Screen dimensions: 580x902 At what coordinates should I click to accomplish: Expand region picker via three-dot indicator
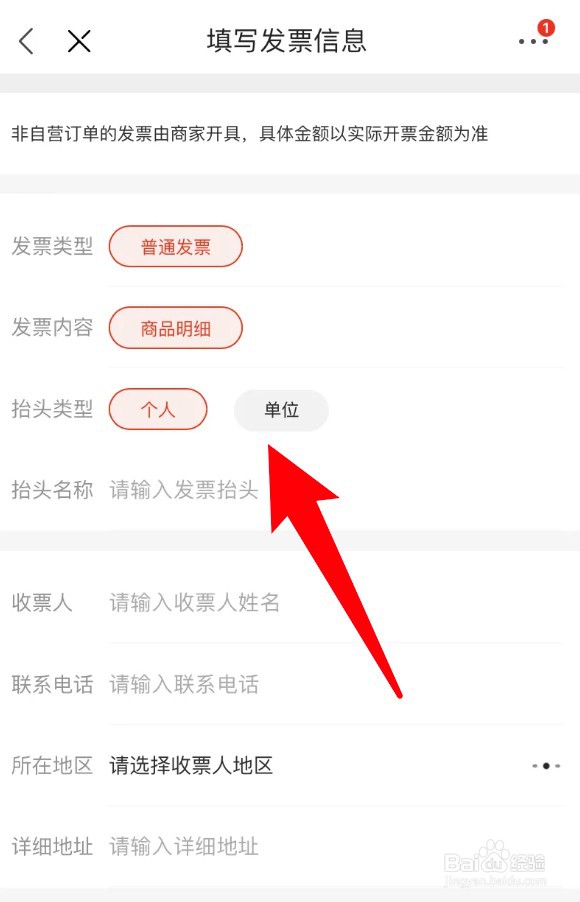coord(546,766)
